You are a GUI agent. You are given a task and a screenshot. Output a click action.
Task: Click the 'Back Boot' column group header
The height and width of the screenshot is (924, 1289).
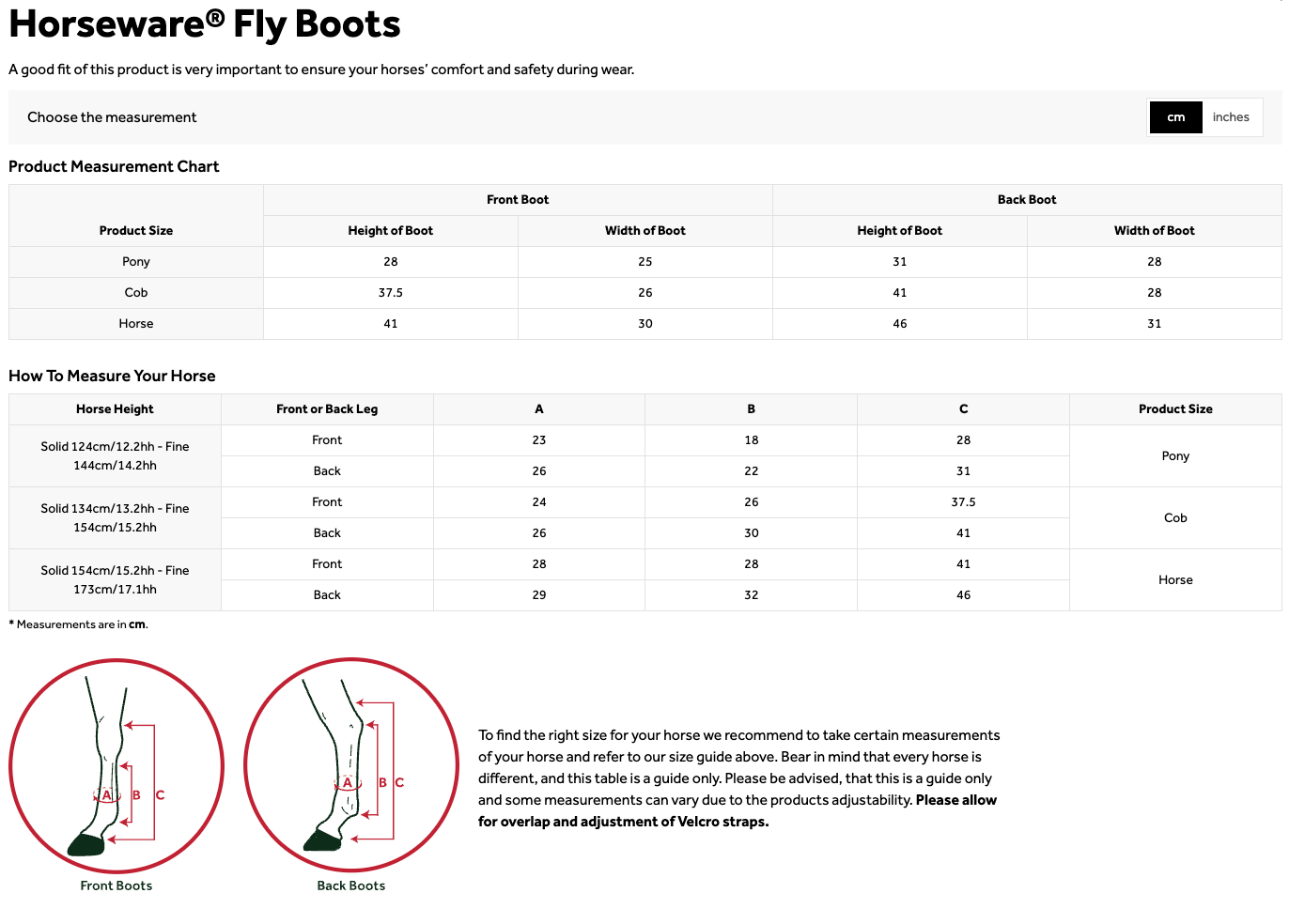click(1027, 200)
